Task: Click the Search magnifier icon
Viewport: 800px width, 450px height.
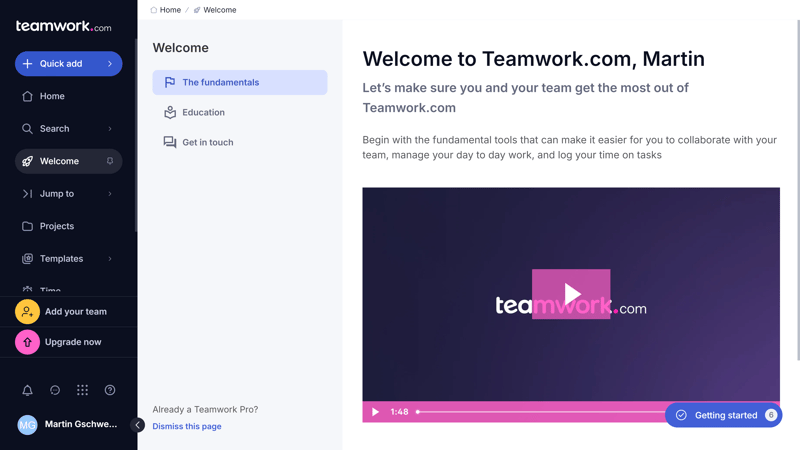Action: point(28,129)
